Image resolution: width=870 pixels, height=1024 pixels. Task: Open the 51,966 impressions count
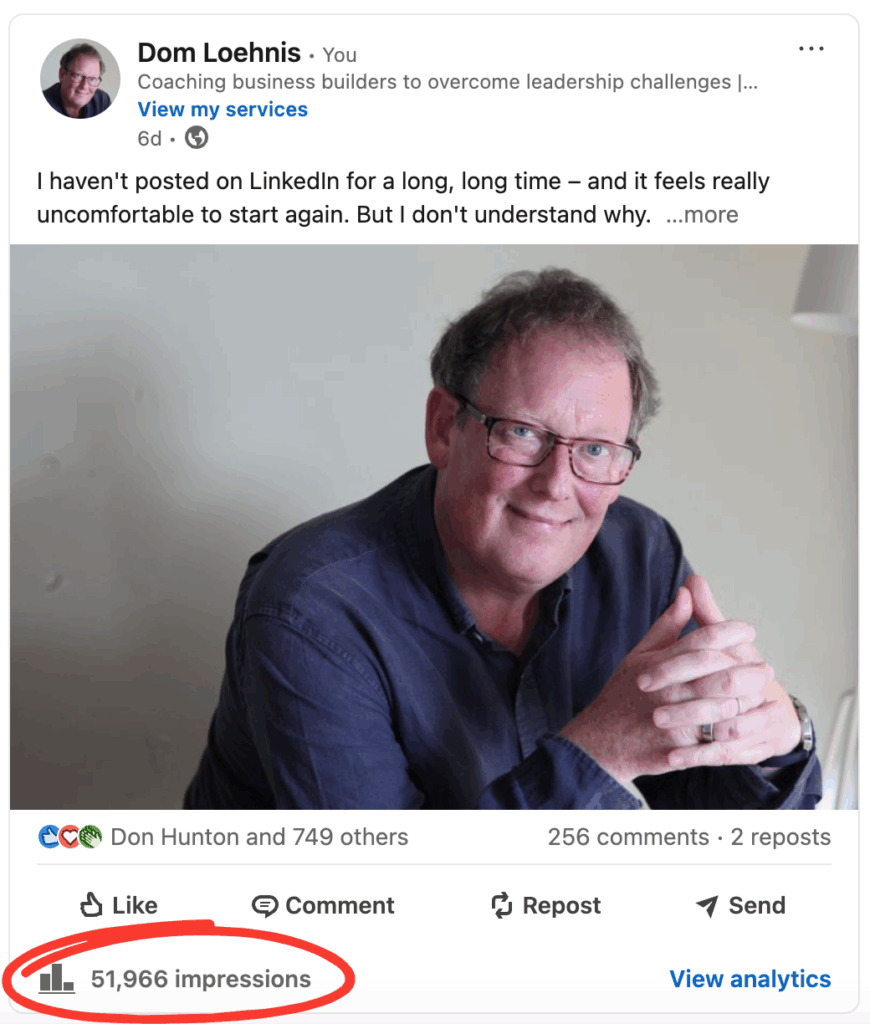pyautogui.click(x=201, y=979)
